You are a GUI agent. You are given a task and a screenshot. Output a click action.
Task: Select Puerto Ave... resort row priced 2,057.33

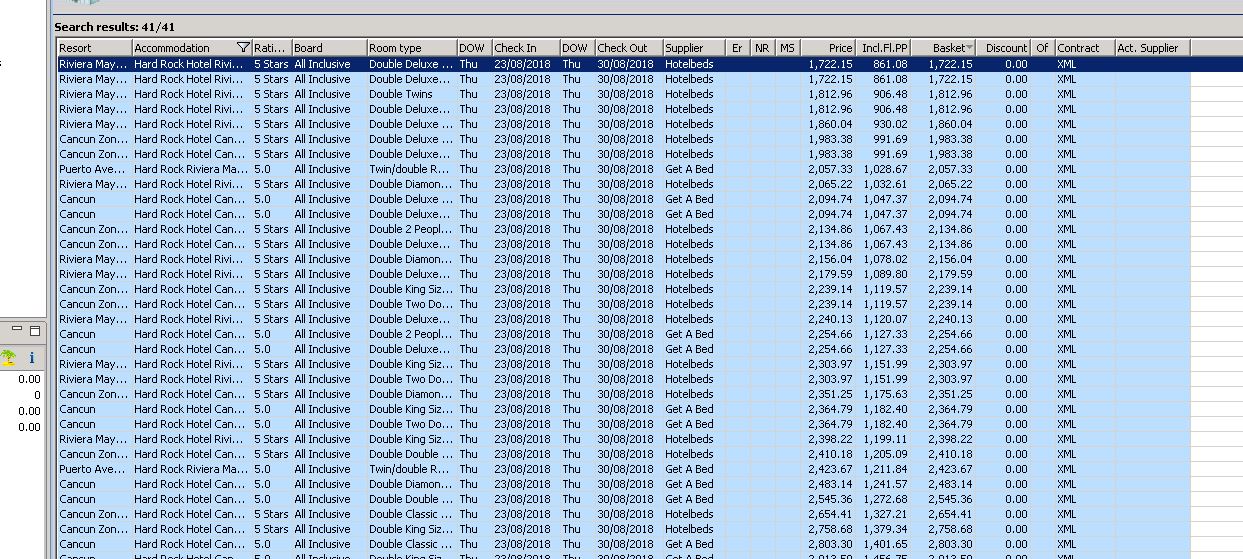623,169
